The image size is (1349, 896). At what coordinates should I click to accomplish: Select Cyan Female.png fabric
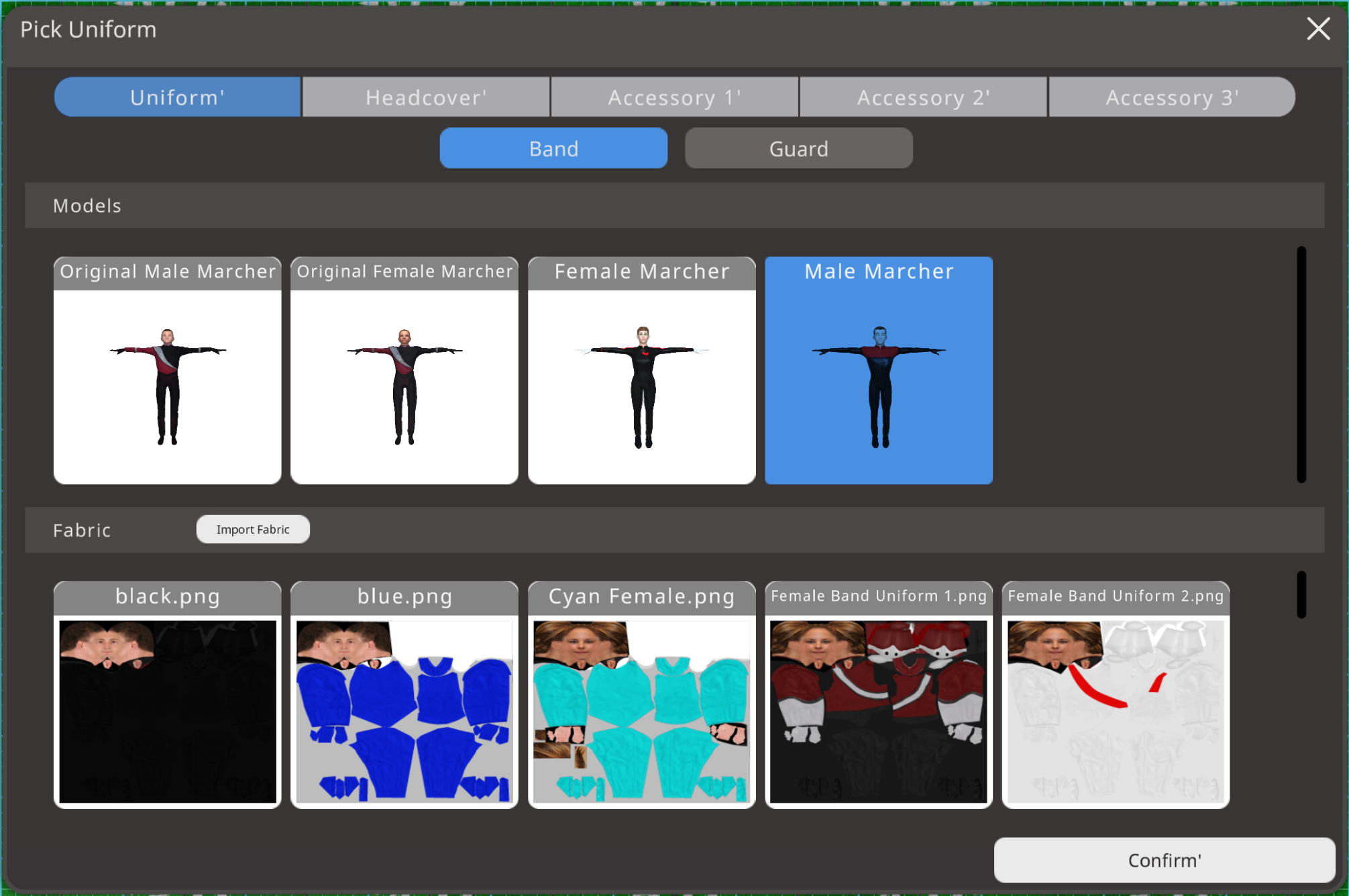coord(641,695)
